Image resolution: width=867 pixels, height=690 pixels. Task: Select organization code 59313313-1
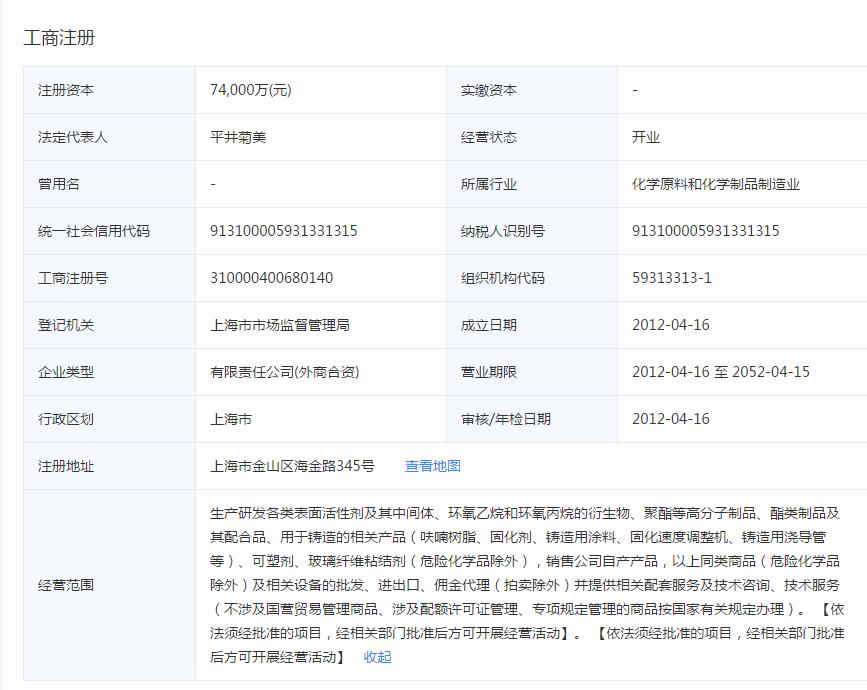pos(672,278)
